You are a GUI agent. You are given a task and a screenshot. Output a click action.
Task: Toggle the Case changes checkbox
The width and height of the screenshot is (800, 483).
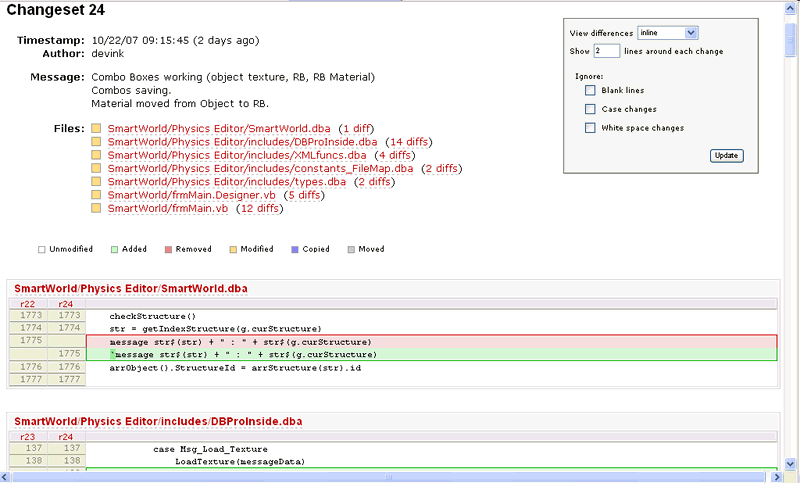point(591,109)
